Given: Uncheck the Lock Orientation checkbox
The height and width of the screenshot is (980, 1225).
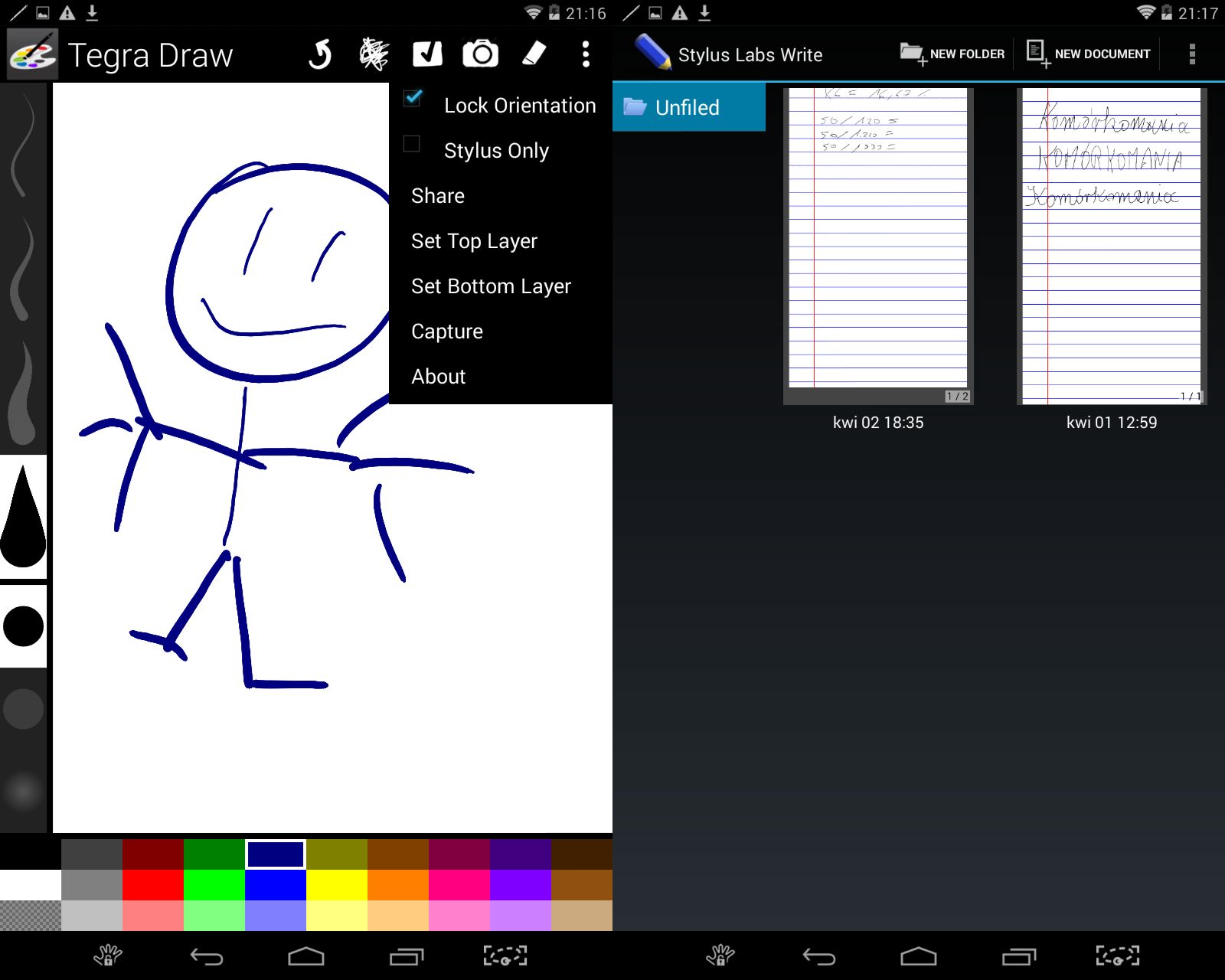Looking at the screenshot, I should click(x=413, y=99).
